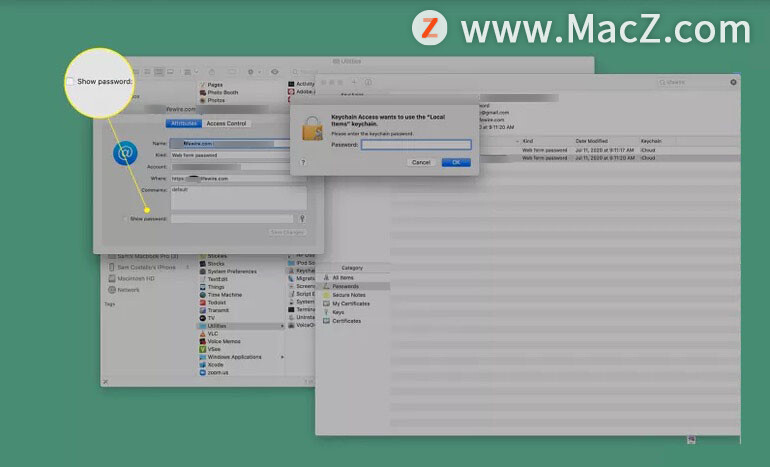Select Photos app in Finder list
This screenshot has width=770, height=467.
pyautogui.click(x=216, y=100)
